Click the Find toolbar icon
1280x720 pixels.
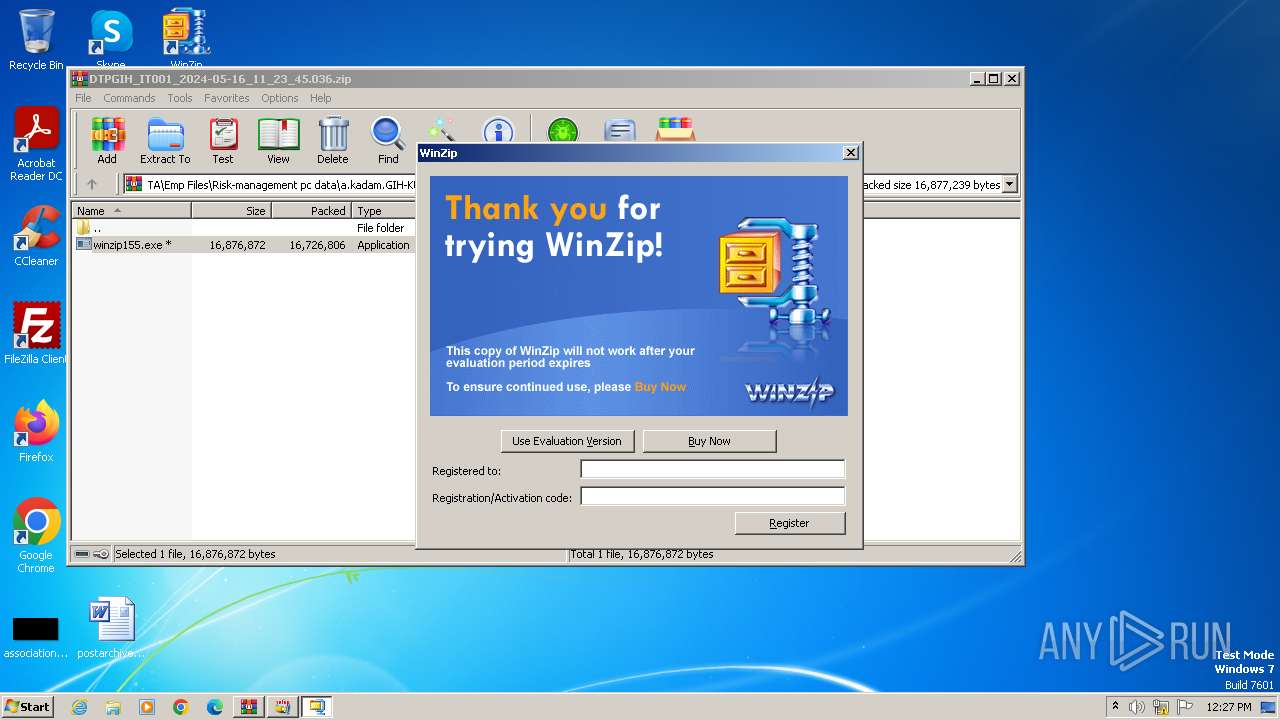388,140
